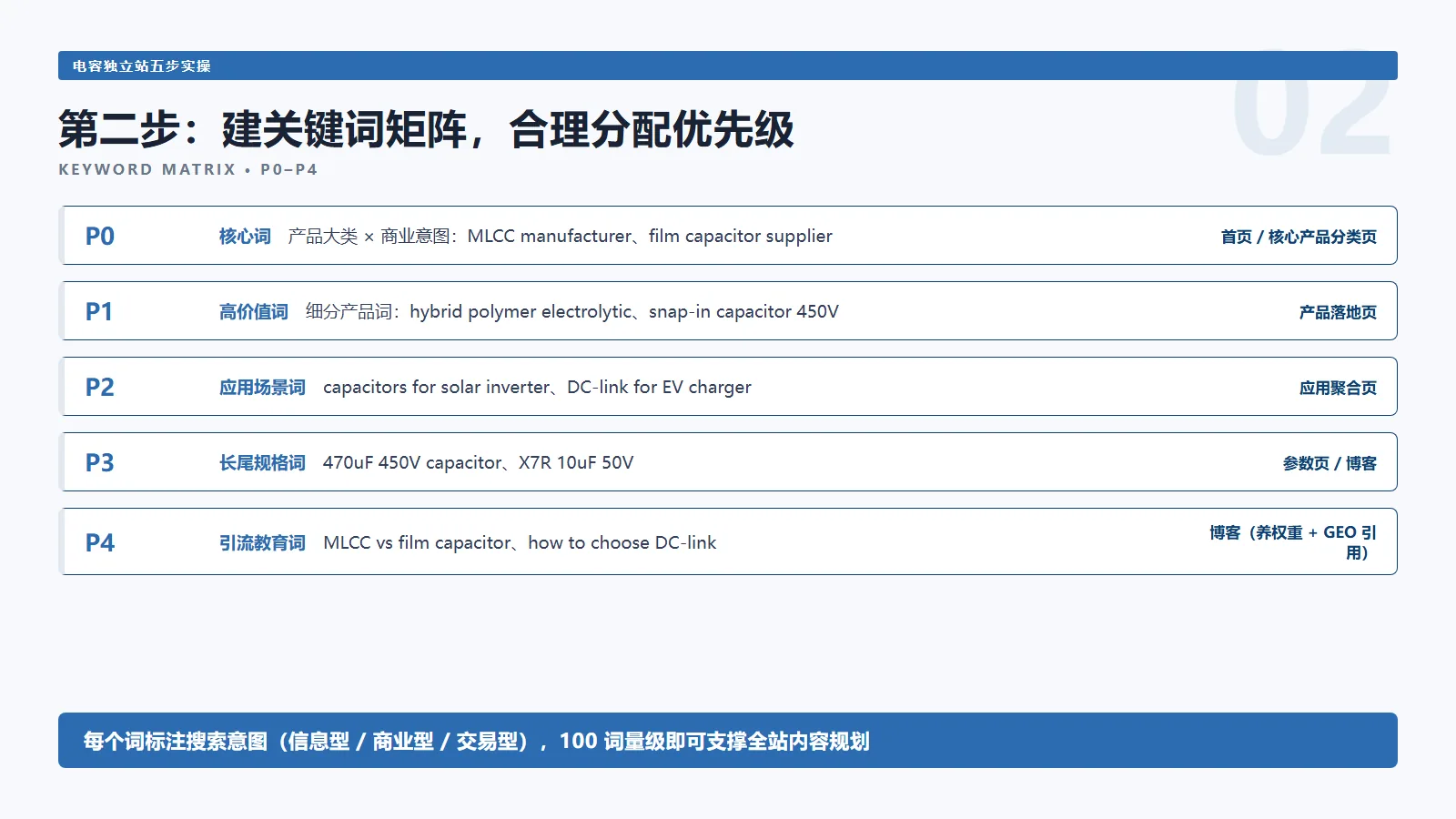The image size is (1456, 819).
Task: Click the P1 priority label
Action: (x=99, y=312)
